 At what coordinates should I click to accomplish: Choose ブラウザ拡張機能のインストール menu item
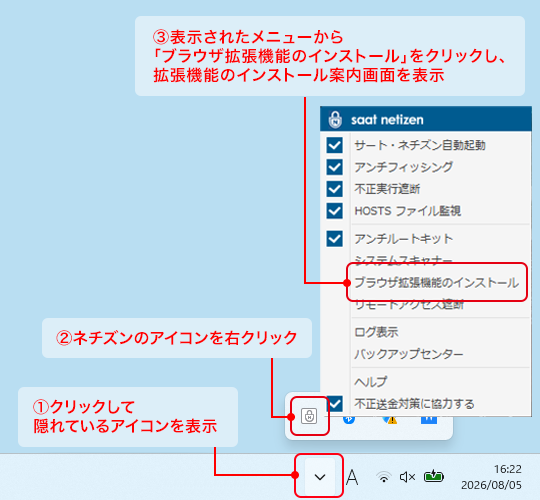click(x=436, y=283)
